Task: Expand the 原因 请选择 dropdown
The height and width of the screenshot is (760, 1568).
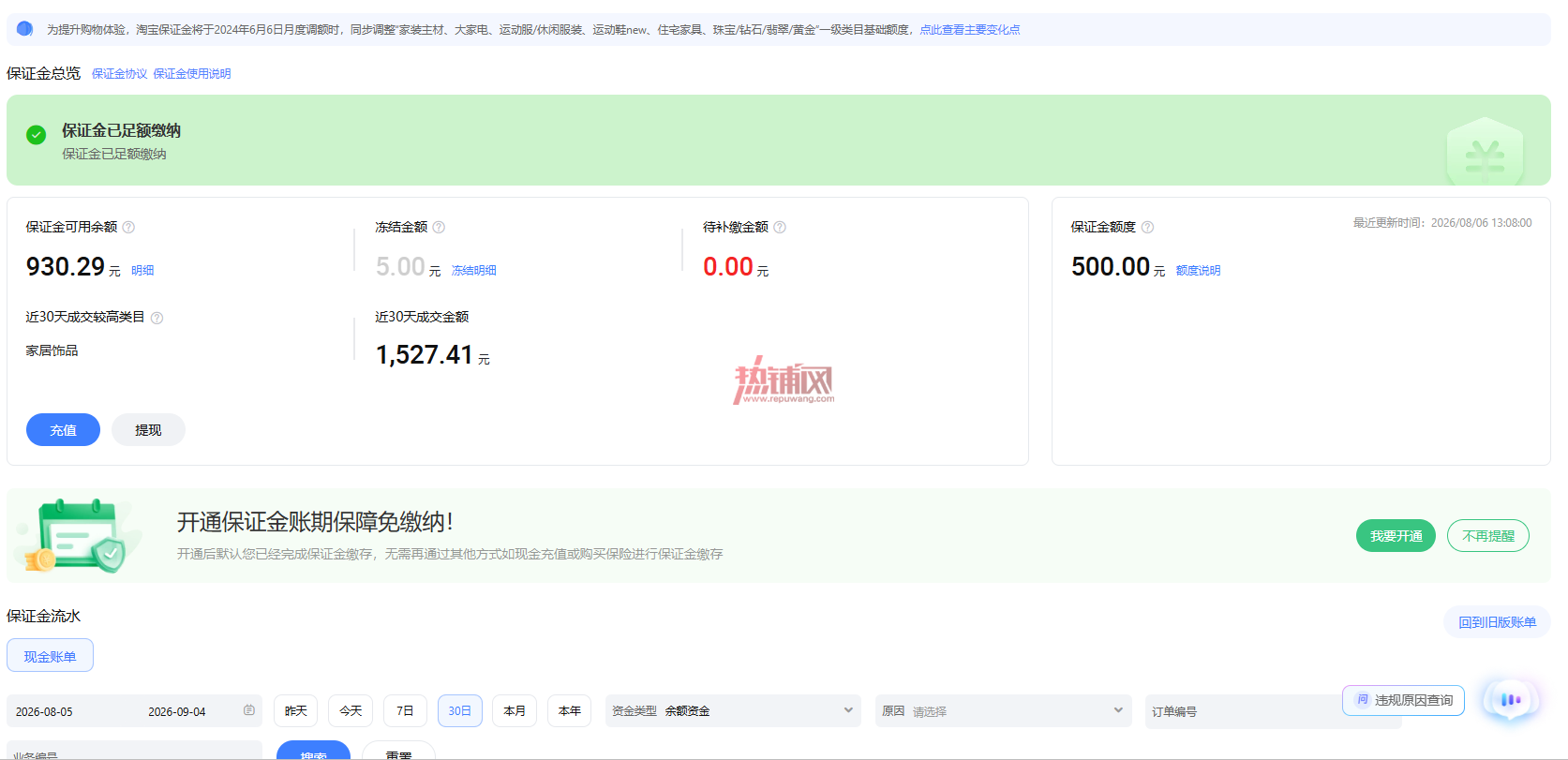Action: click(x=1004, y=710)
